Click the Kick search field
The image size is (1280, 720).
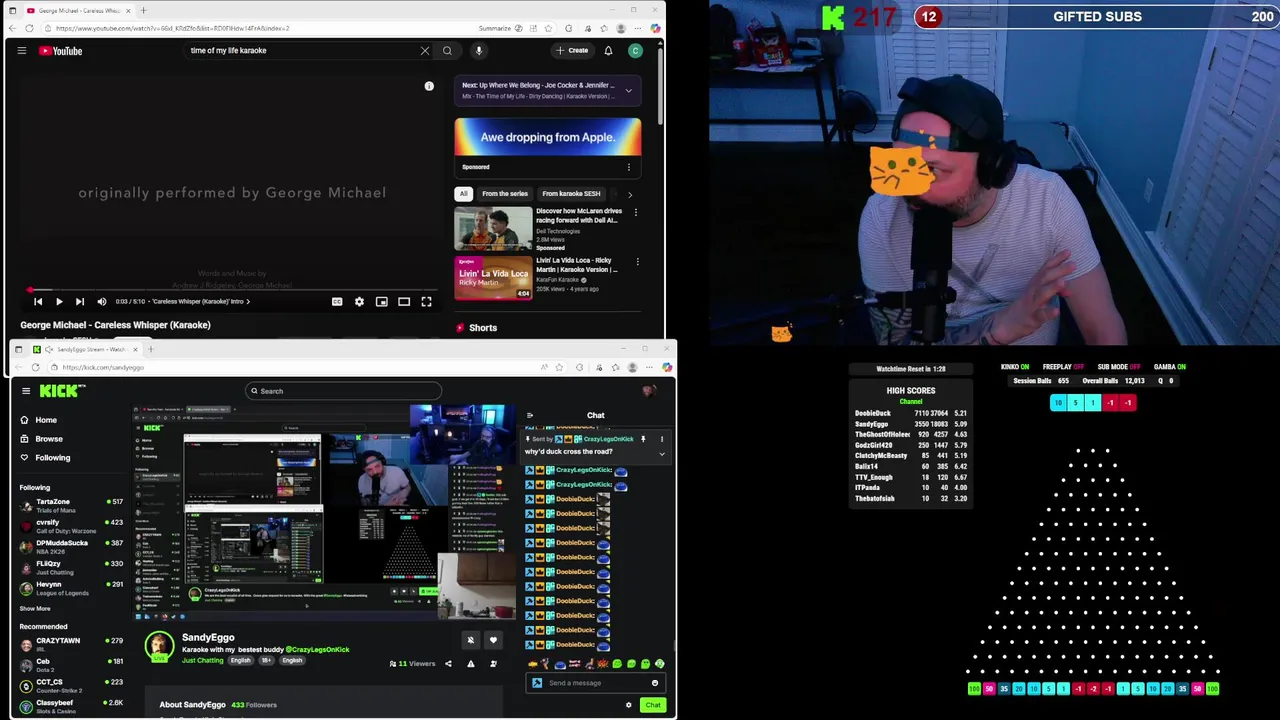pos(343,391)
